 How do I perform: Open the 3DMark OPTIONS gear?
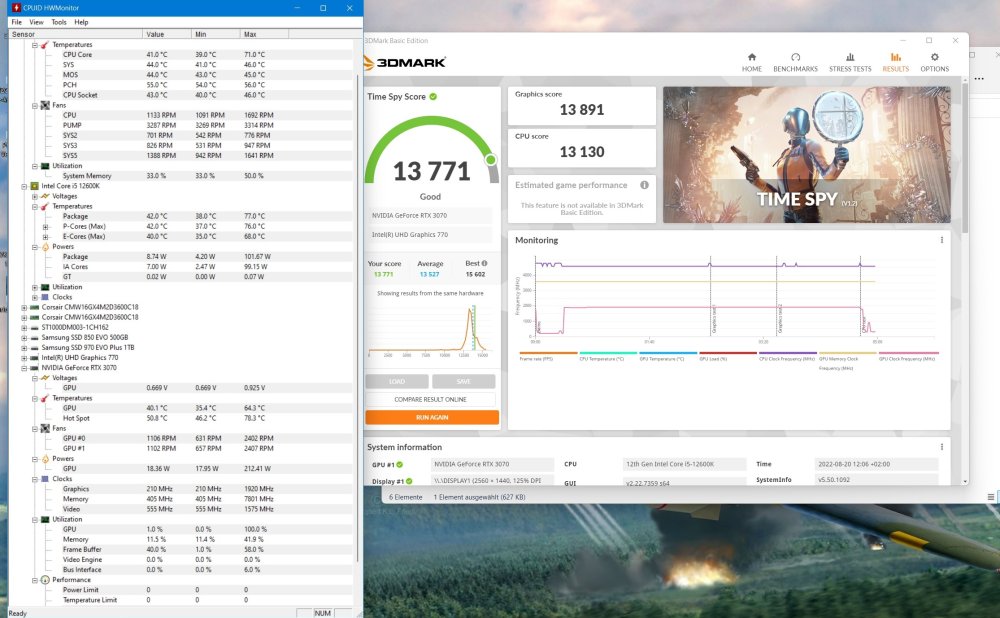pyautogui.click(x=934, y=62)
